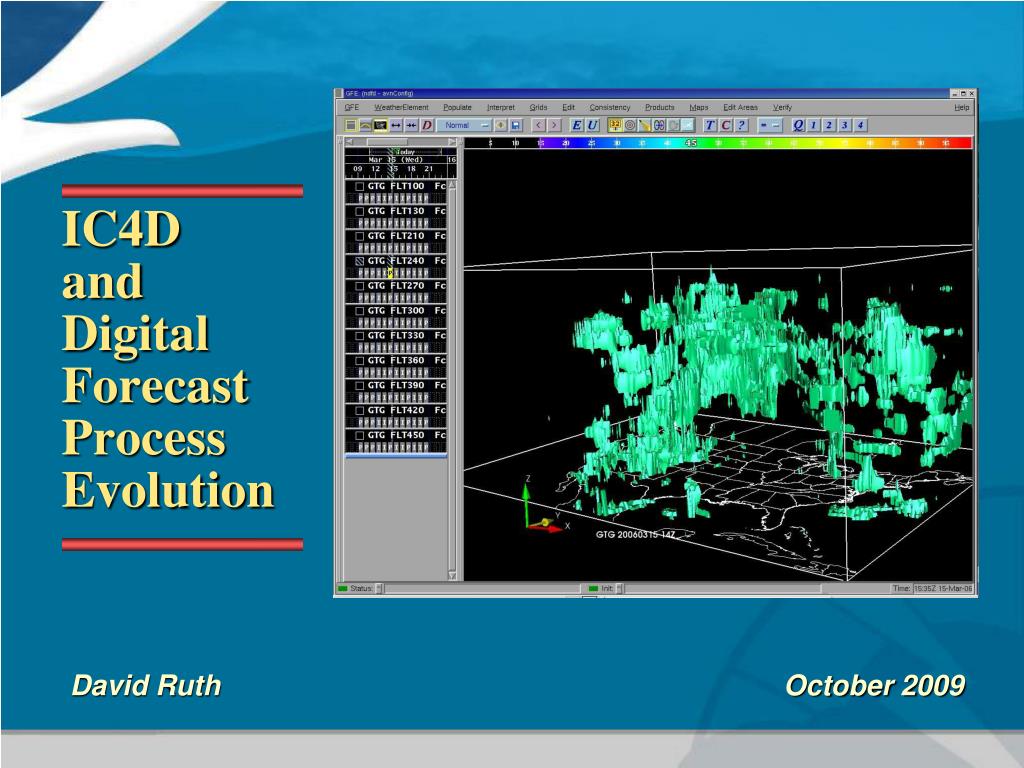The height and width of the screenshot is (768, 1024).
Task: Click the red C toolbar icon
Action: [726, 125]
